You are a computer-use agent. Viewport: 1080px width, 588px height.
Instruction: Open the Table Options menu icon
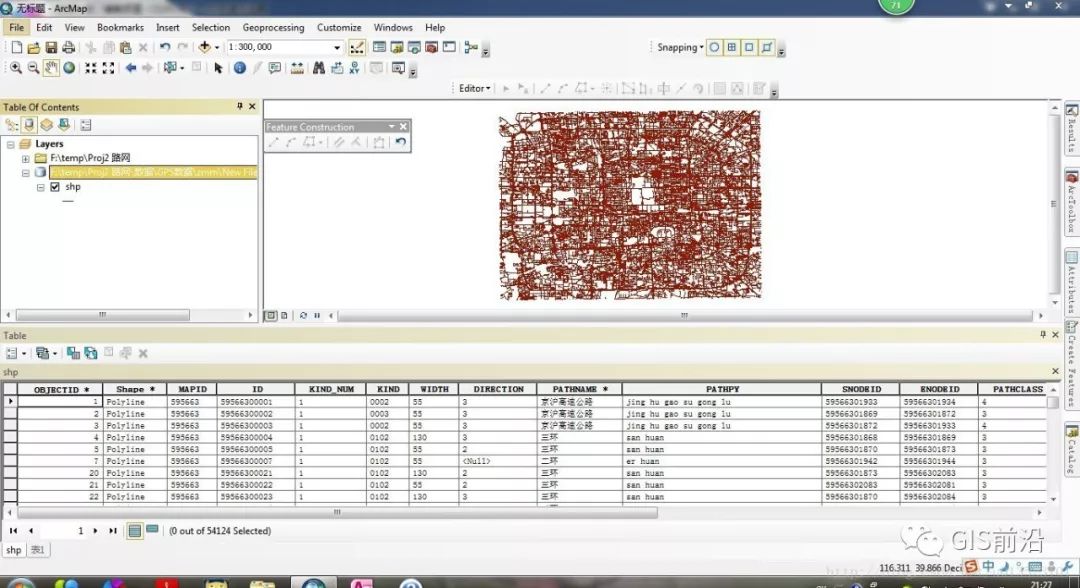coord(14,353)
